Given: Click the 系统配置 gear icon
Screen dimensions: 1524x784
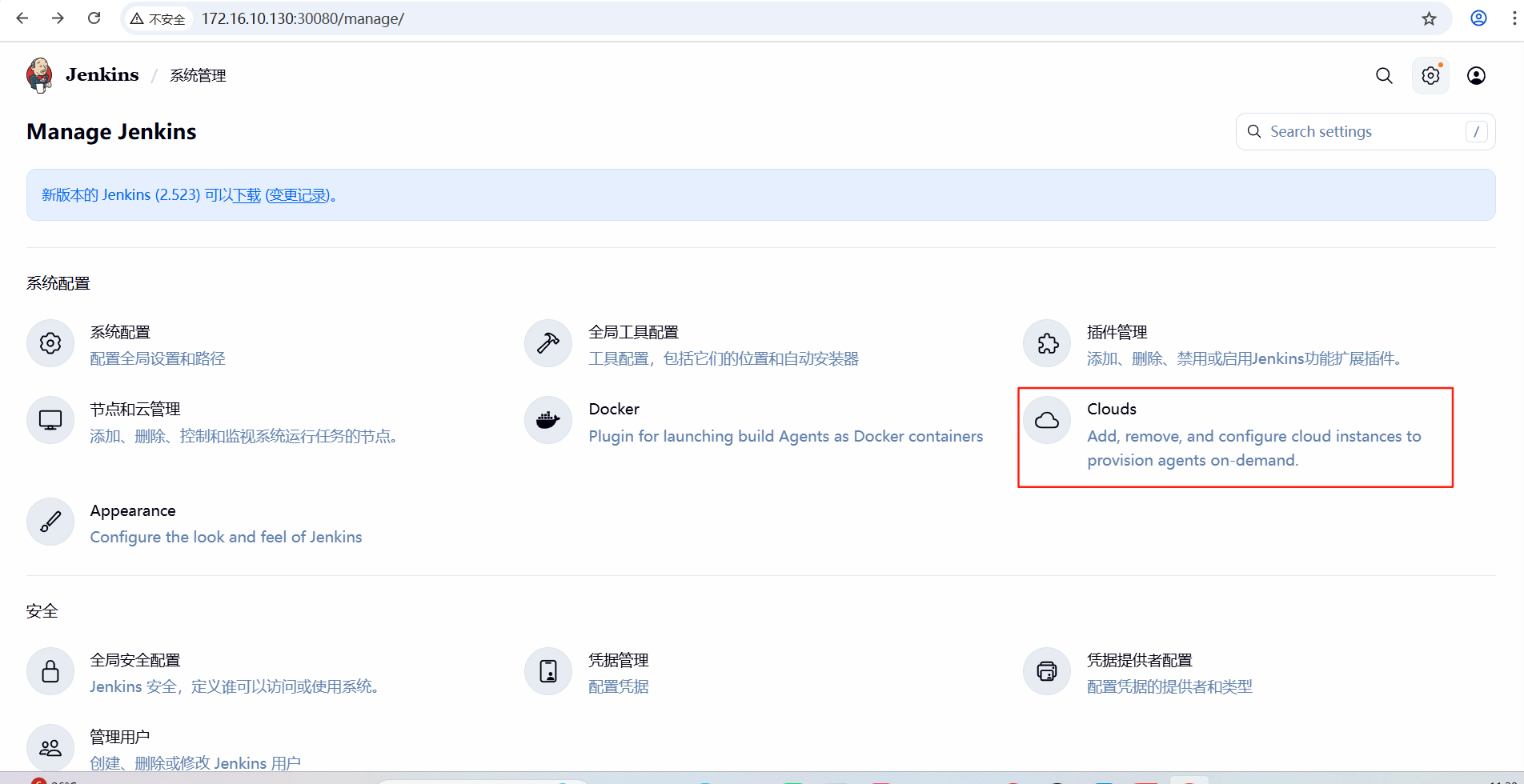Looking at the screenshot, I should pyautogui.click(x=50, y=343).
